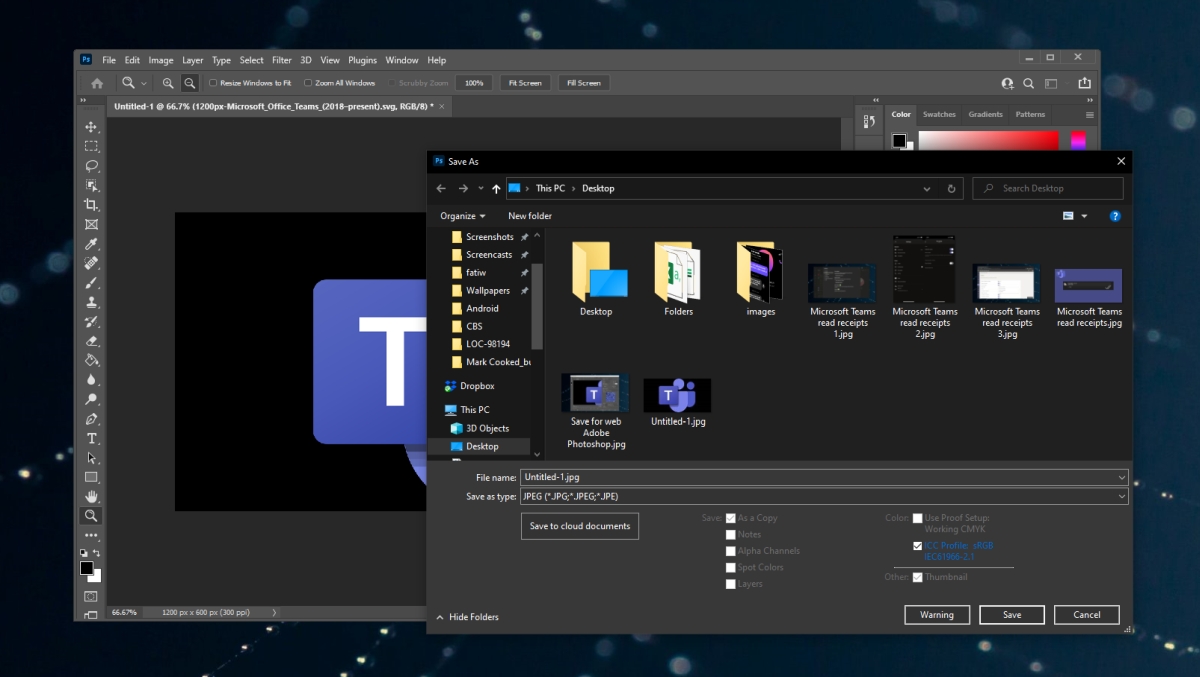Click the Save to cloud documents button

tap(579, 525)
